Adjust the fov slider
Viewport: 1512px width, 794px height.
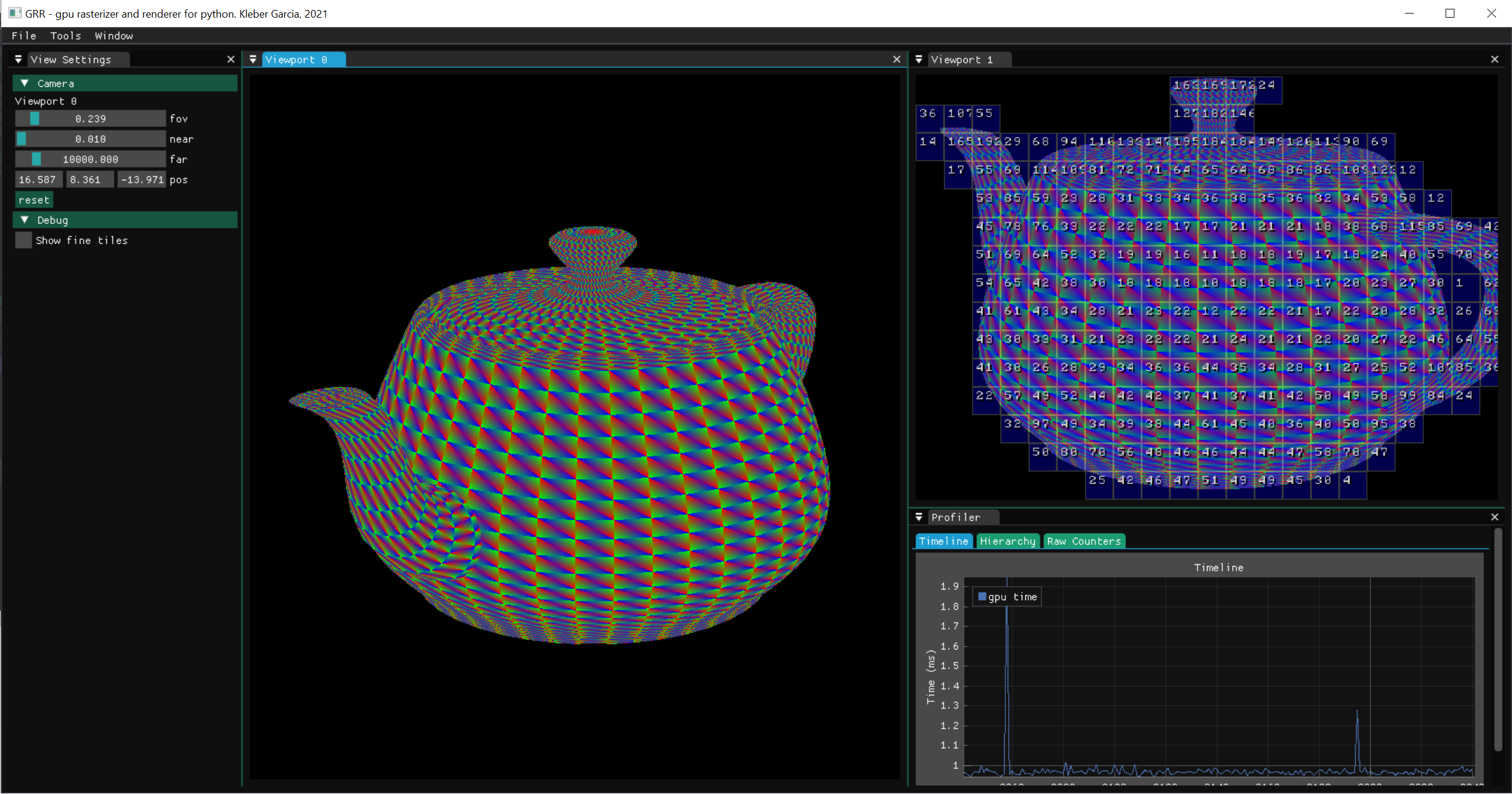click(91, 119)
